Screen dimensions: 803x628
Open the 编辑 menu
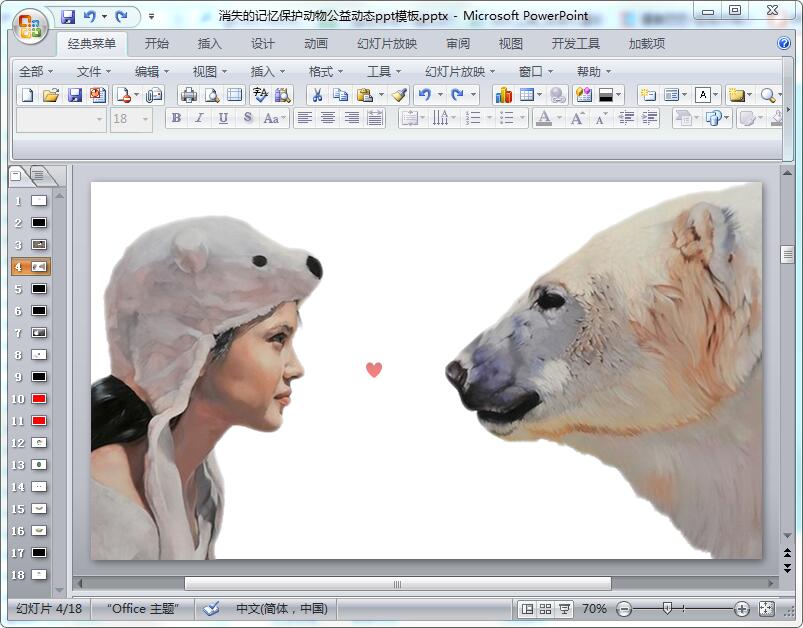point(152,72)
